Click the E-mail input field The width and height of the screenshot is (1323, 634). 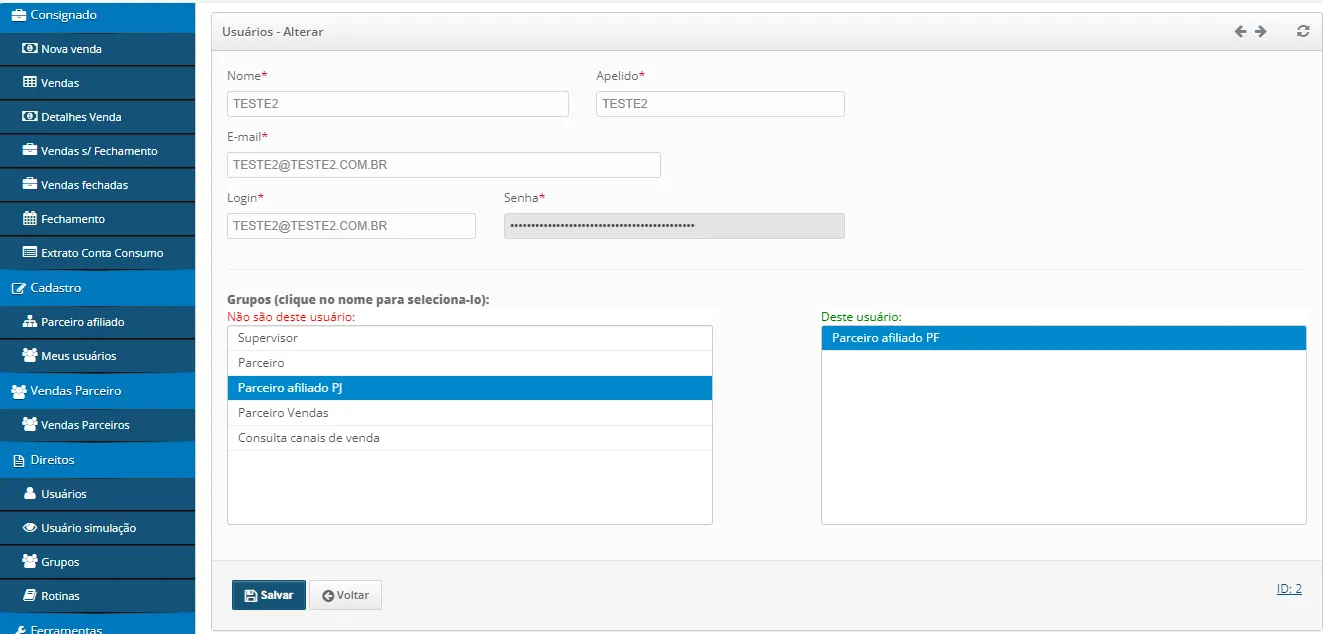pos(443,165)
